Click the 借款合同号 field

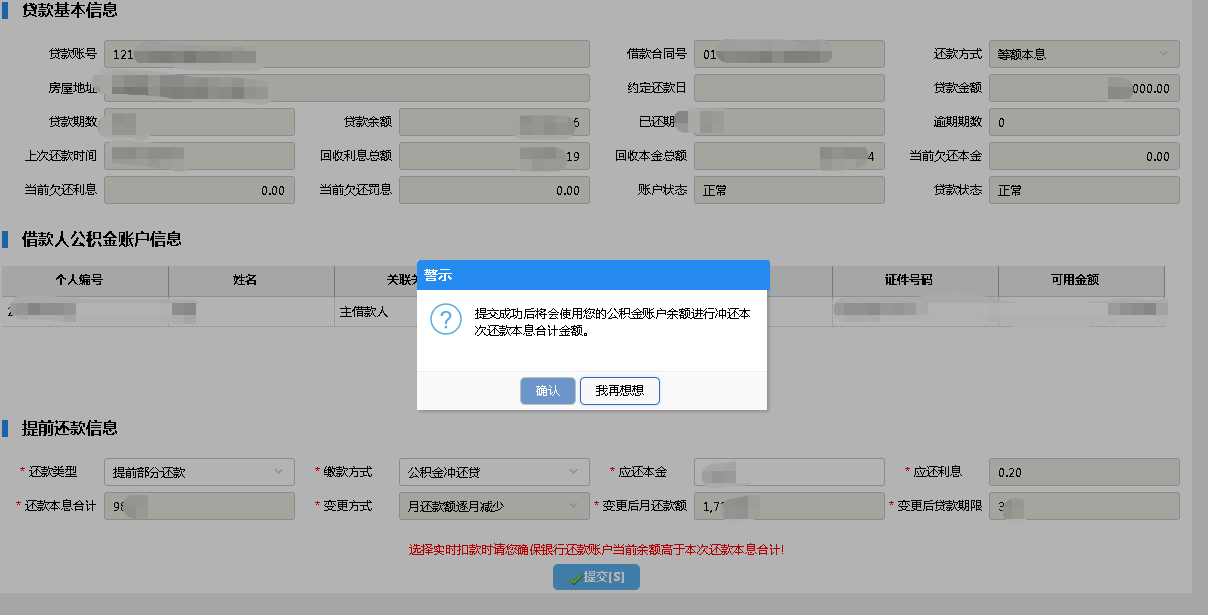789,54
